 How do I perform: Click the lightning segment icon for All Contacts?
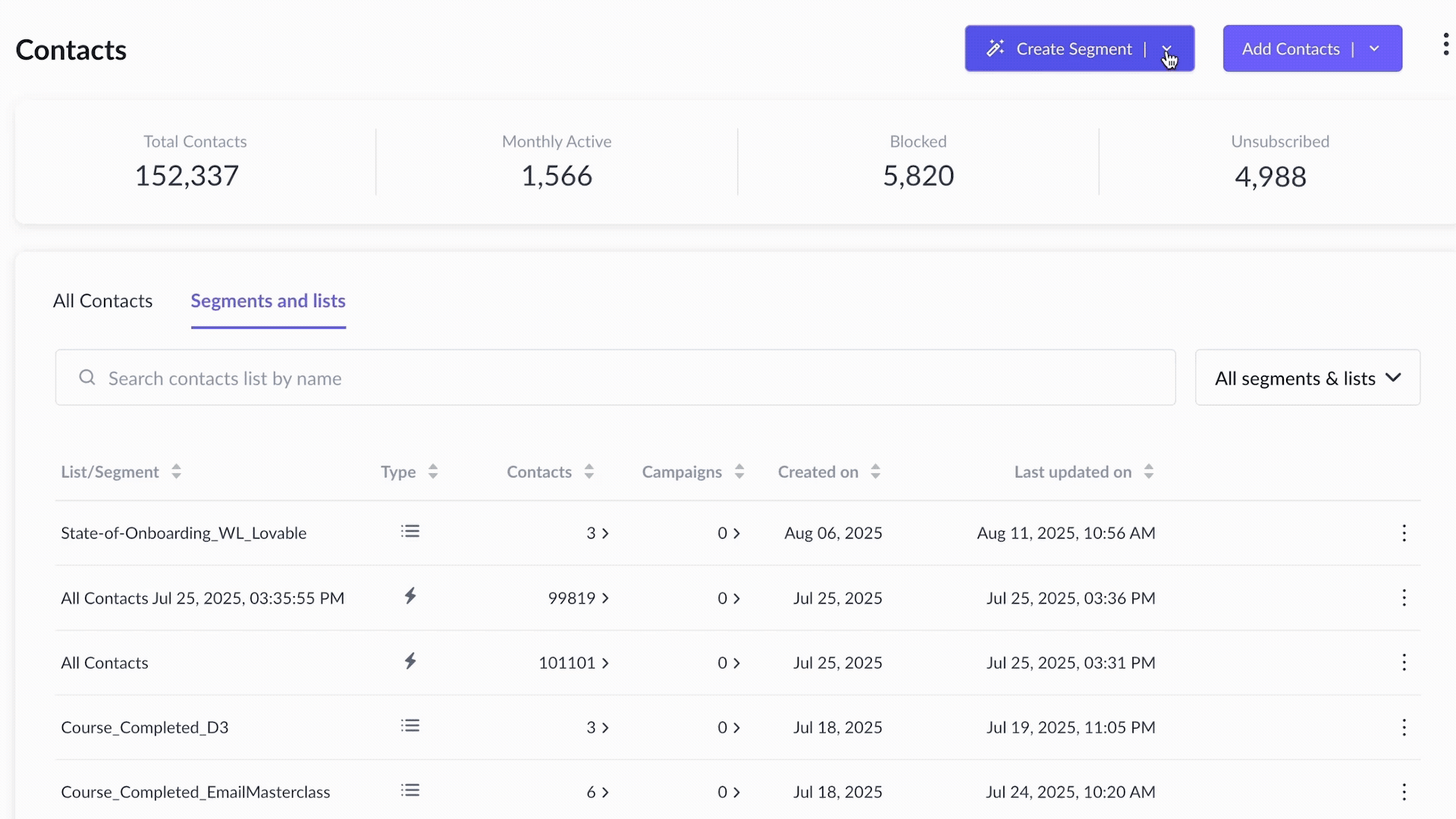point(410,661)
